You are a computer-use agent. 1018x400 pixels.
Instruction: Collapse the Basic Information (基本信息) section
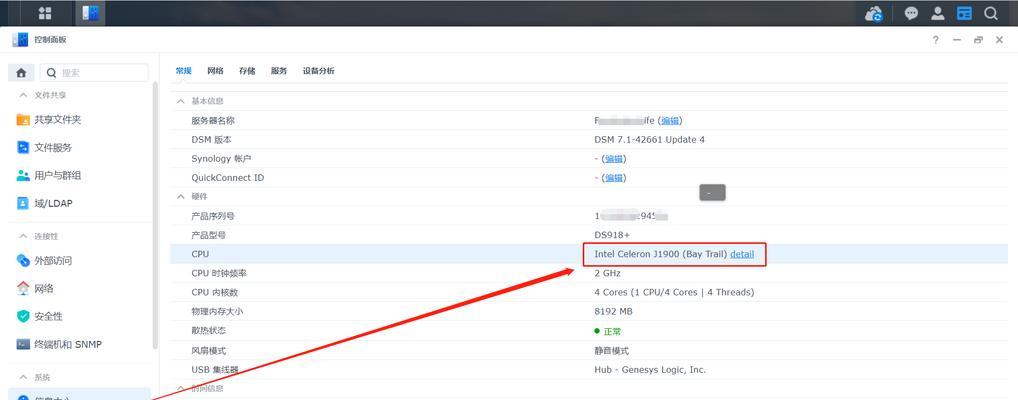pyautogui.click(x=180, y=101)
